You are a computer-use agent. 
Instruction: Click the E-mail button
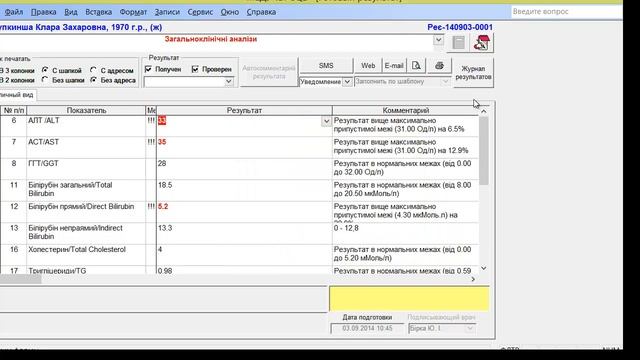394,65
